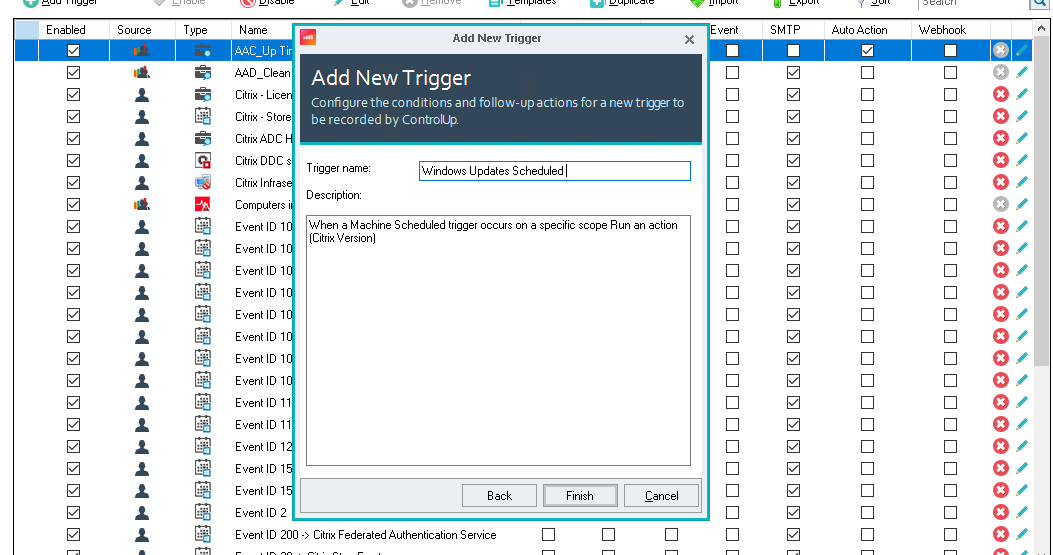Cancel the Add New Trigger dialog
1053x555 pixels.
coord(661,495)
